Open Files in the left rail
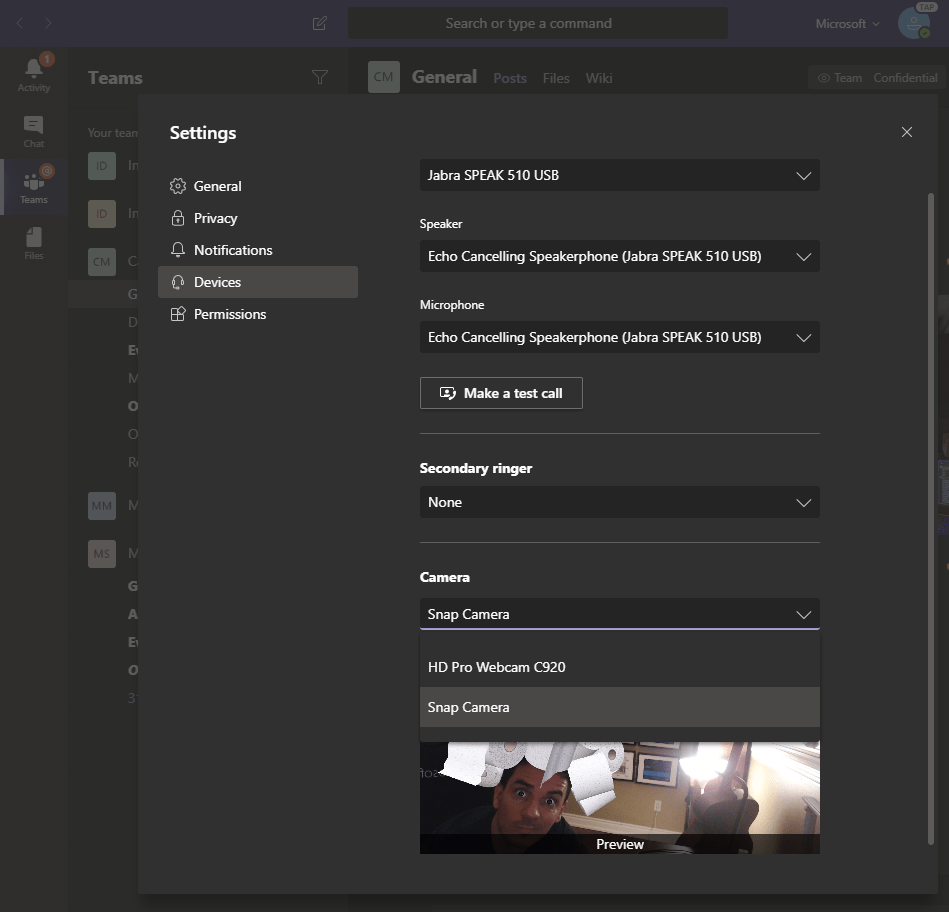The image size is (949, 912). 33,243
